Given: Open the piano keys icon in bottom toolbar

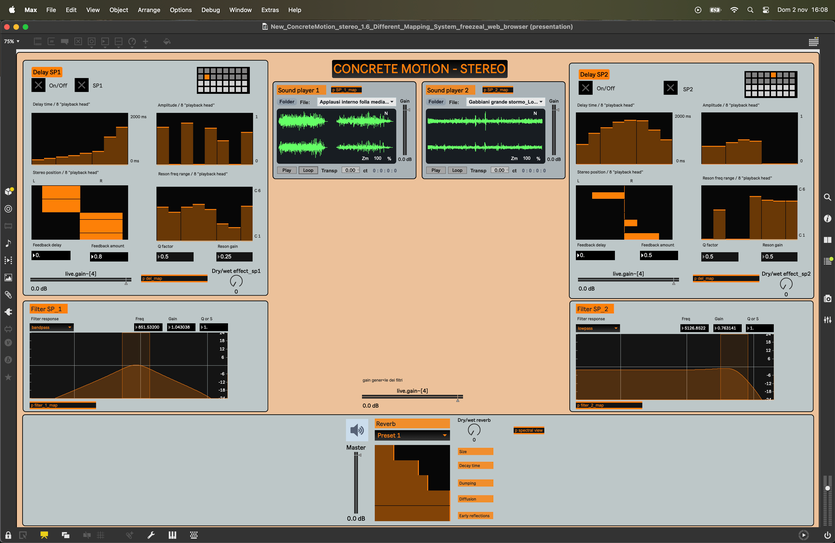Looking at the screenshot, I should [173, 535].
